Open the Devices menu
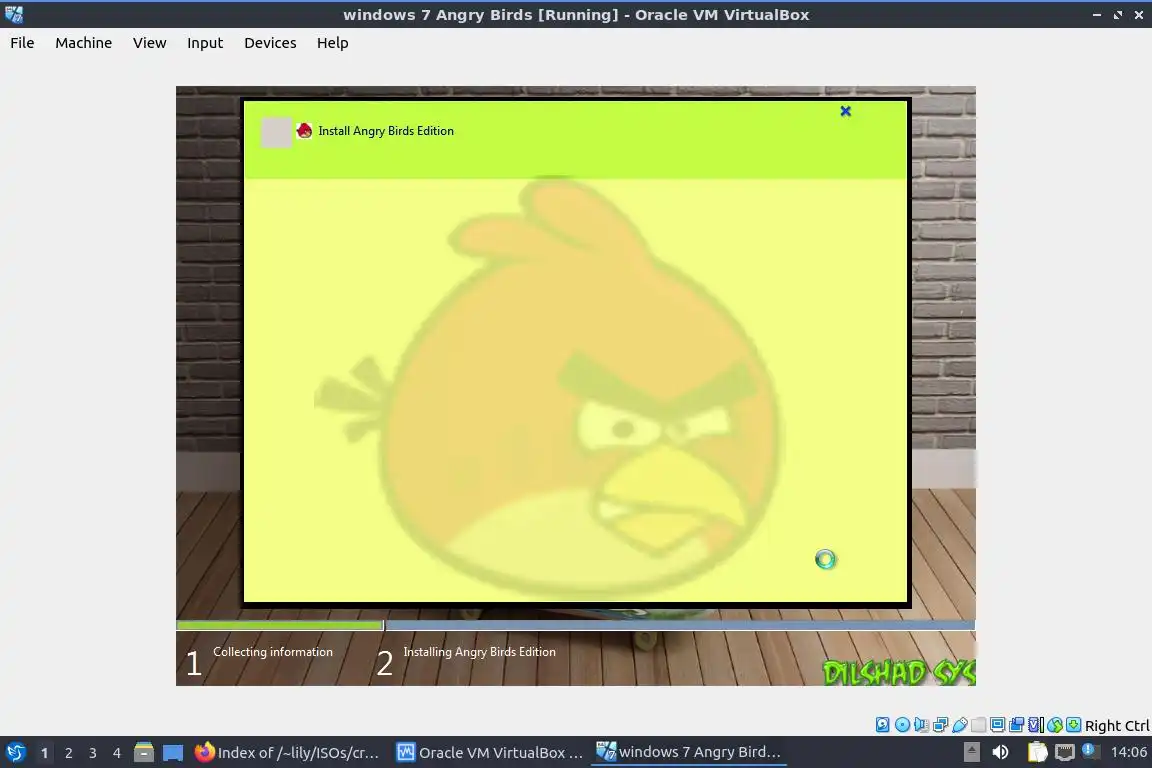 coord(270,43)
